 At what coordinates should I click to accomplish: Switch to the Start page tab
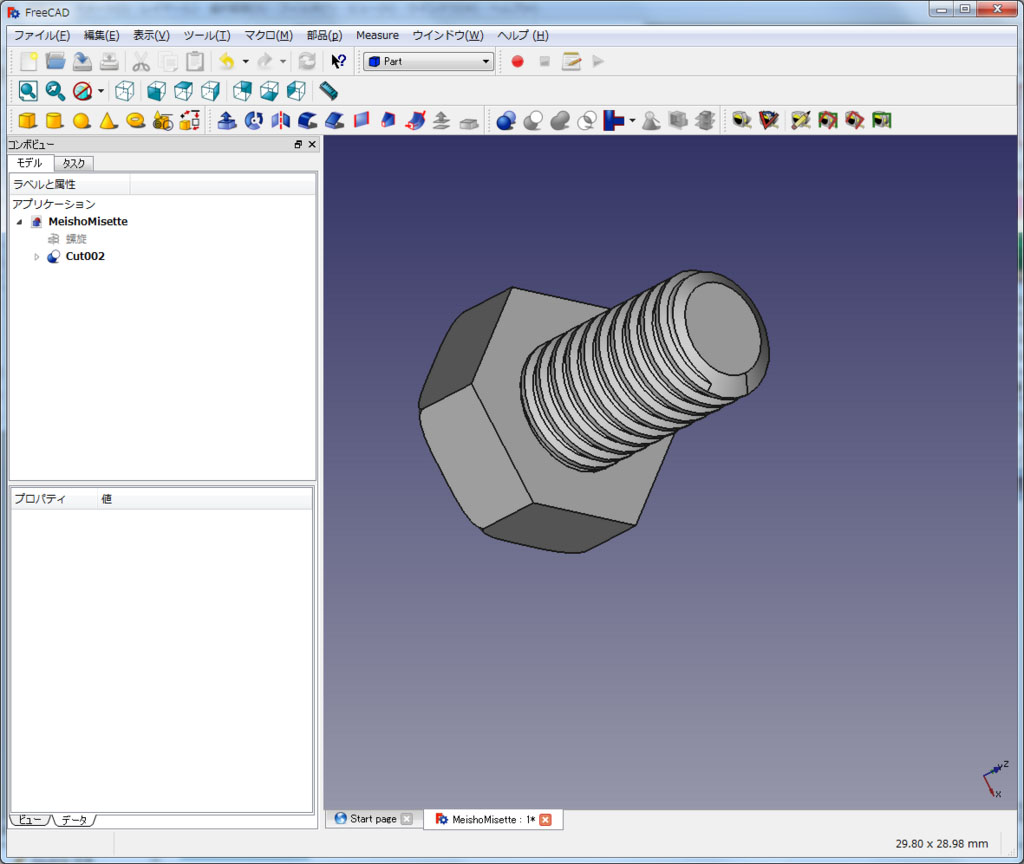pos(373,819)
